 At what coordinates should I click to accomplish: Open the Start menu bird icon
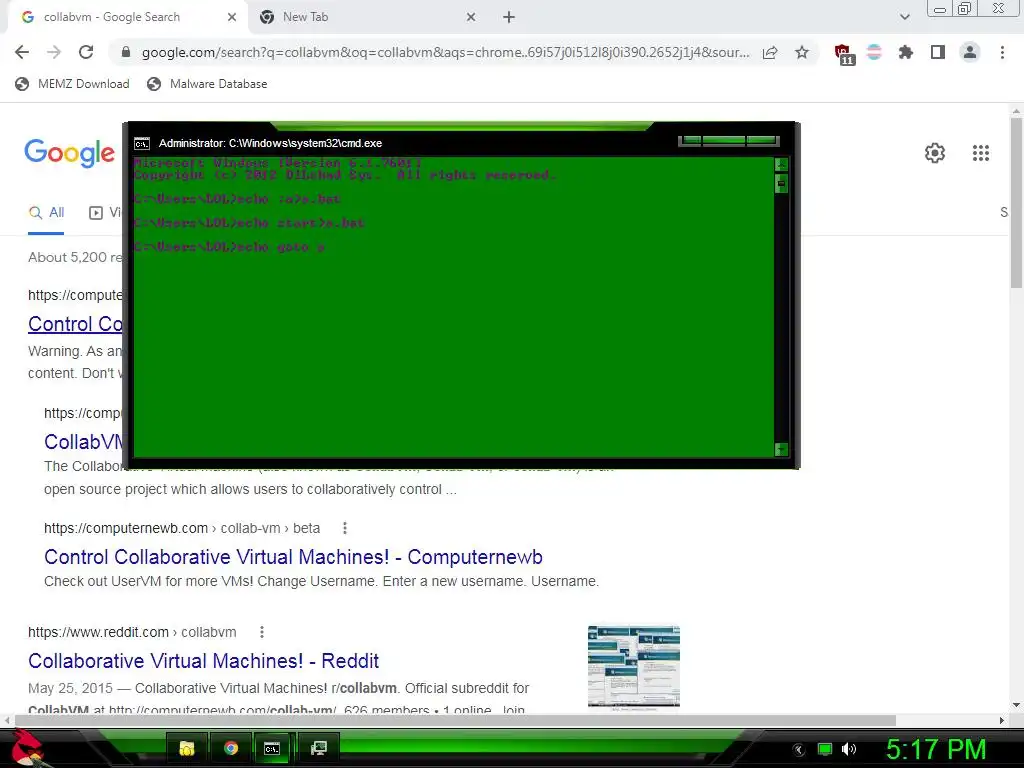click(26, 748)
